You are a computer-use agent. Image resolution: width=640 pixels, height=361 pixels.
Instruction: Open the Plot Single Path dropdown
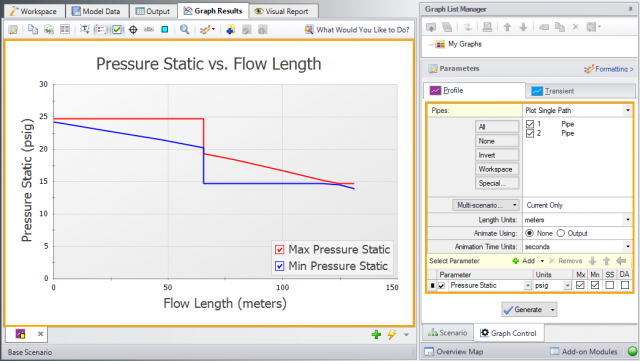coord(628,110)
